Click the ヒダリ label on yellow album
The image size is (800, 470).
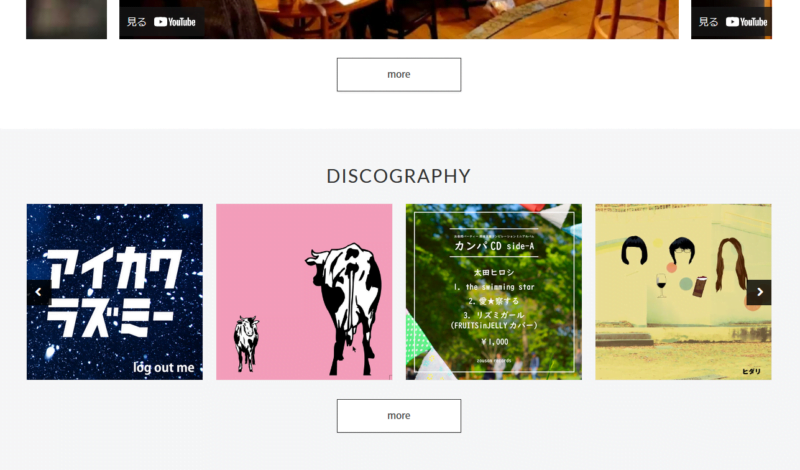pyautogui.click(x=752, y=372)
